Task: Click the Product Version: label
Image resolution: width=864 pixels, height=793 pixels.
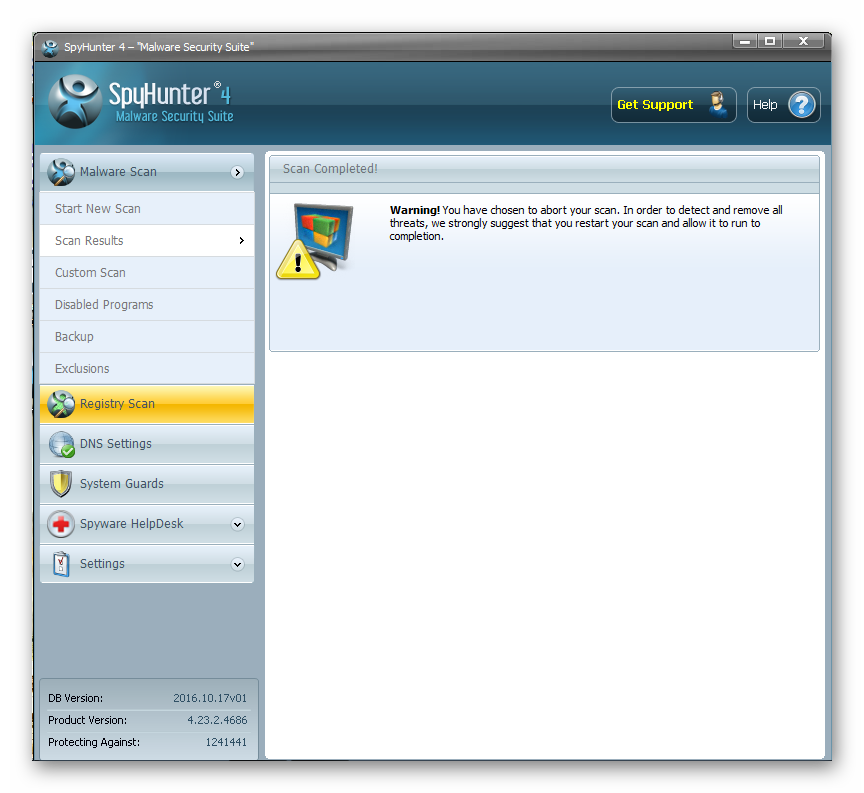Action: point(88,720)
